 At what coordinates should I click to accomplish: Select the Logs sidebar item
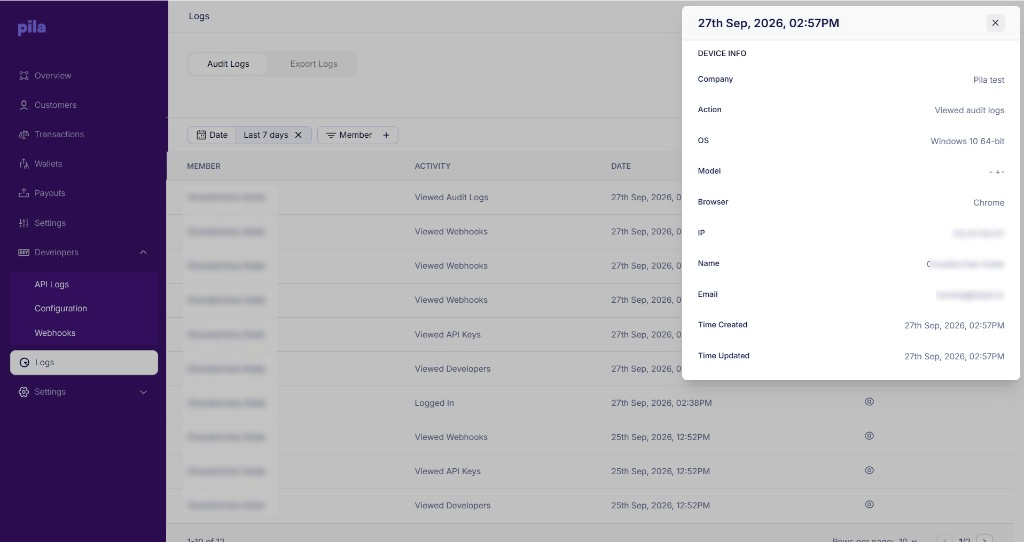(x=84, y=362)
